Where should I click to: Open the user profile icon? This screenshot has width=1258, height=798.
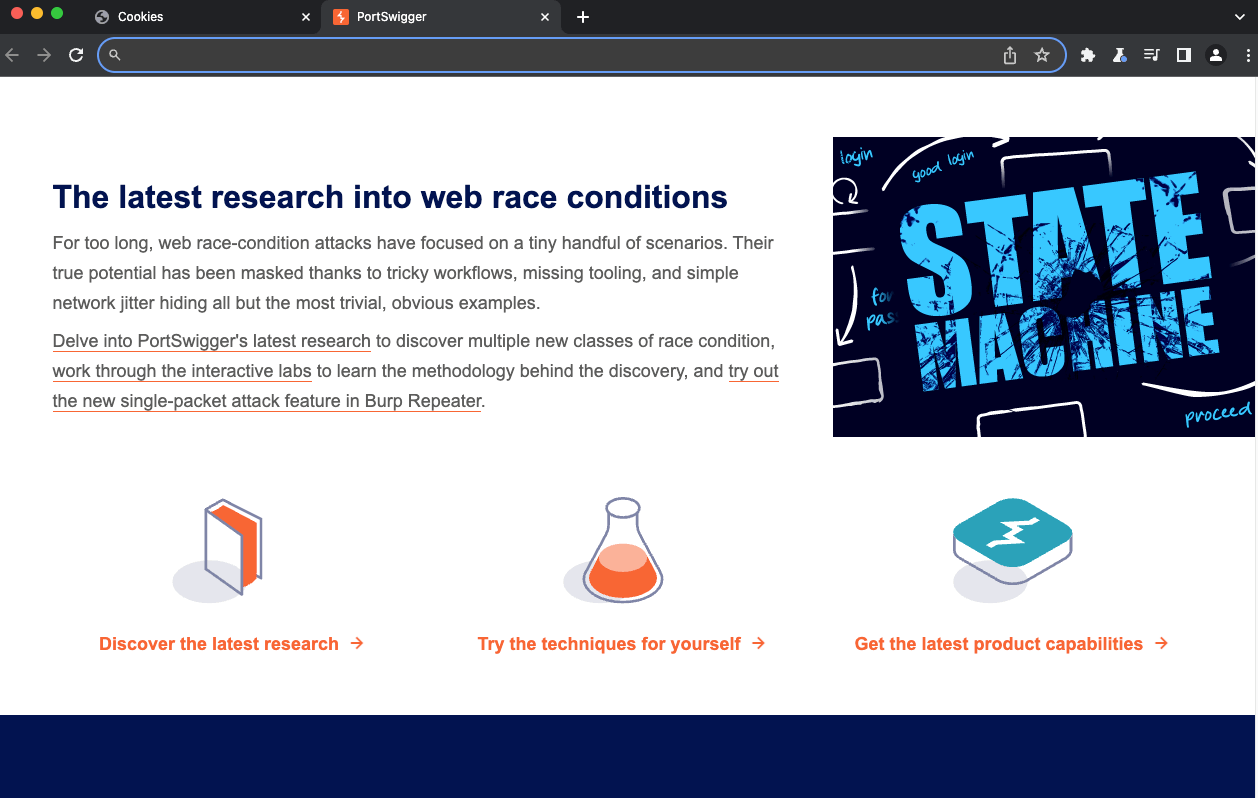(x=1216, y=55)
